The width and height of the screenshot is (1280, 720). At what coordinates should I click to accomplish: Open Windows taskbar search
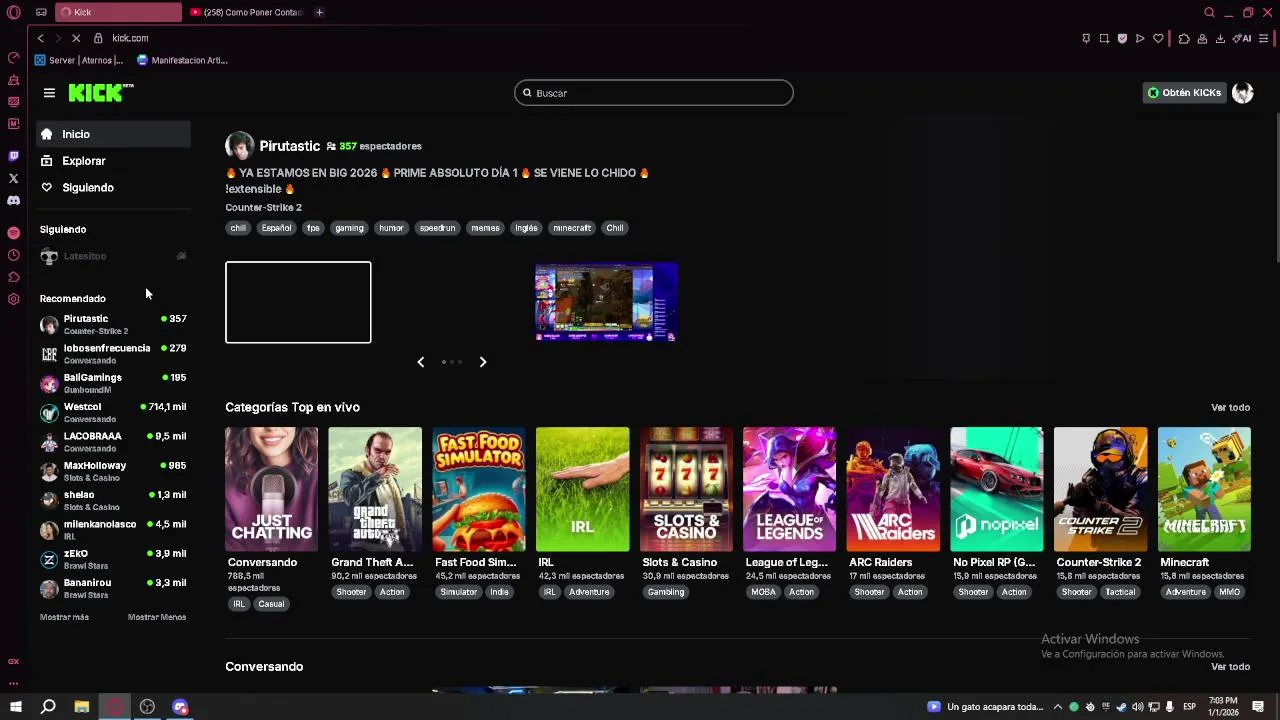coord(48,707)
